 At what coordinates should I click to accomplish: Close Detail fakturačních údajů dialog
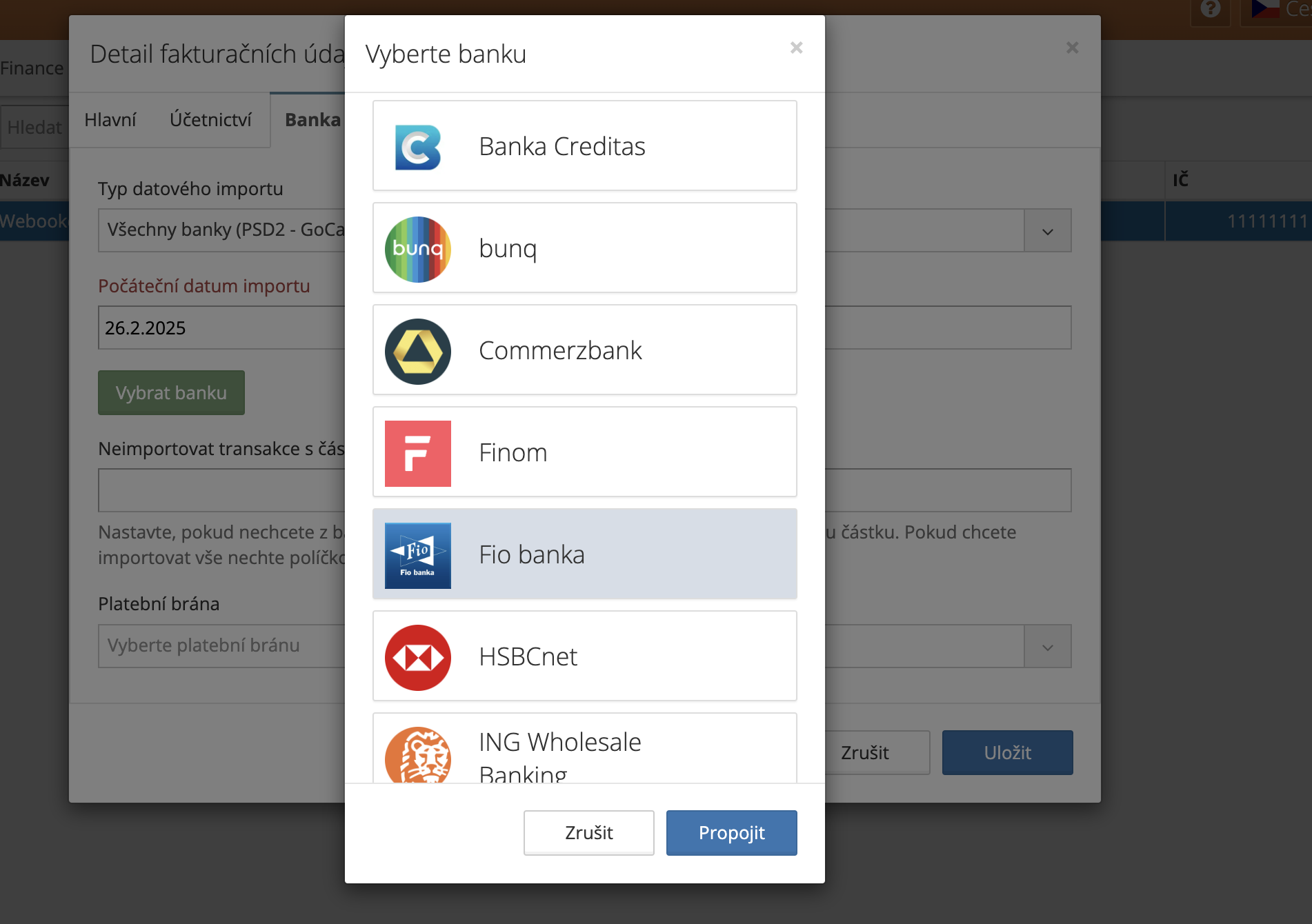pos(1072,48)
